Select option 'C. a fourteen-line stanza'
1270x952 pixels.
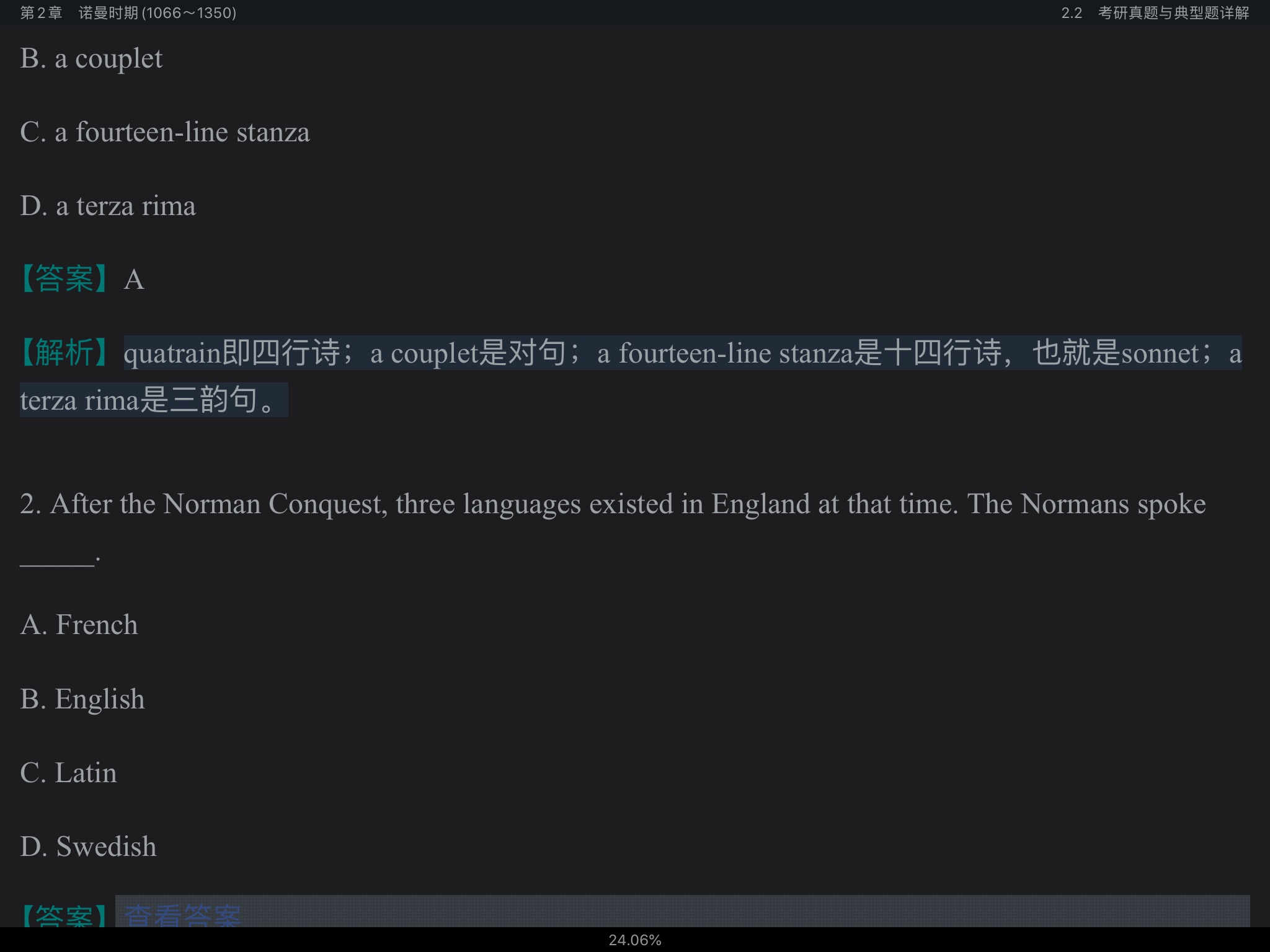tap(164, 133)
